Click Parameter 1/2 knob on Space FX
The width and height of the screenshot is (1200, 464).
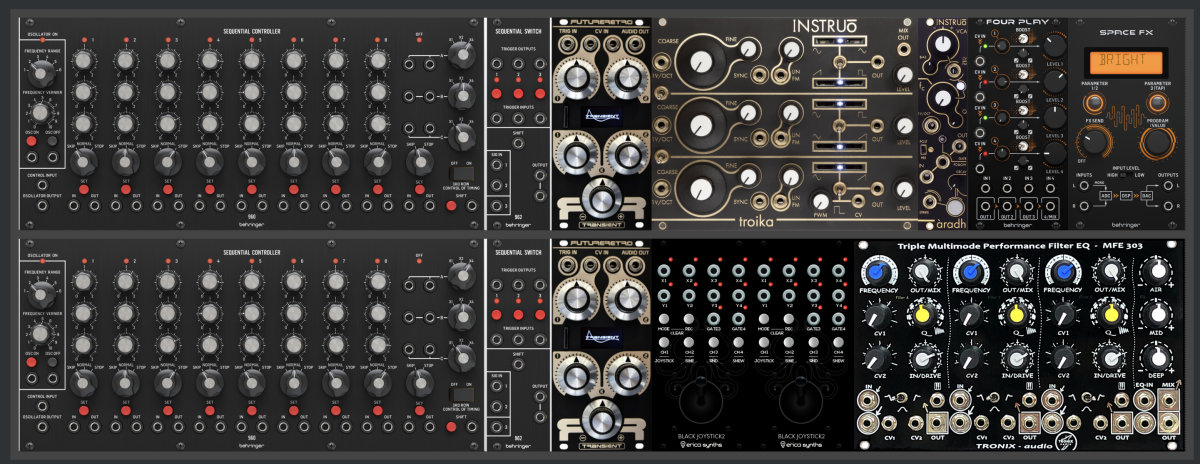1093,101
